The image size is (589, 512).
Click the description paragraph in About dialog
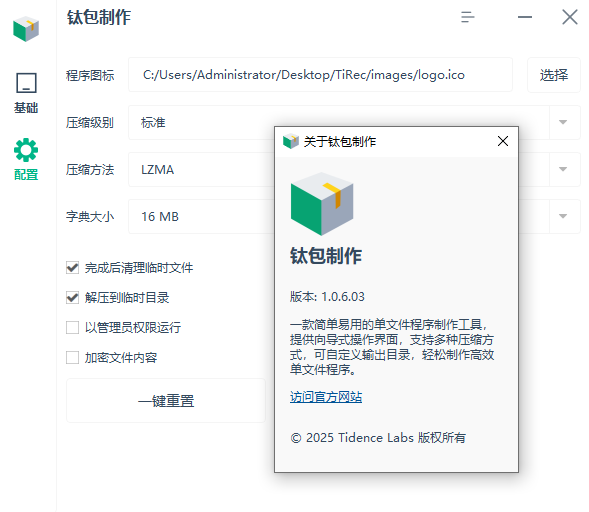[392, 347]
